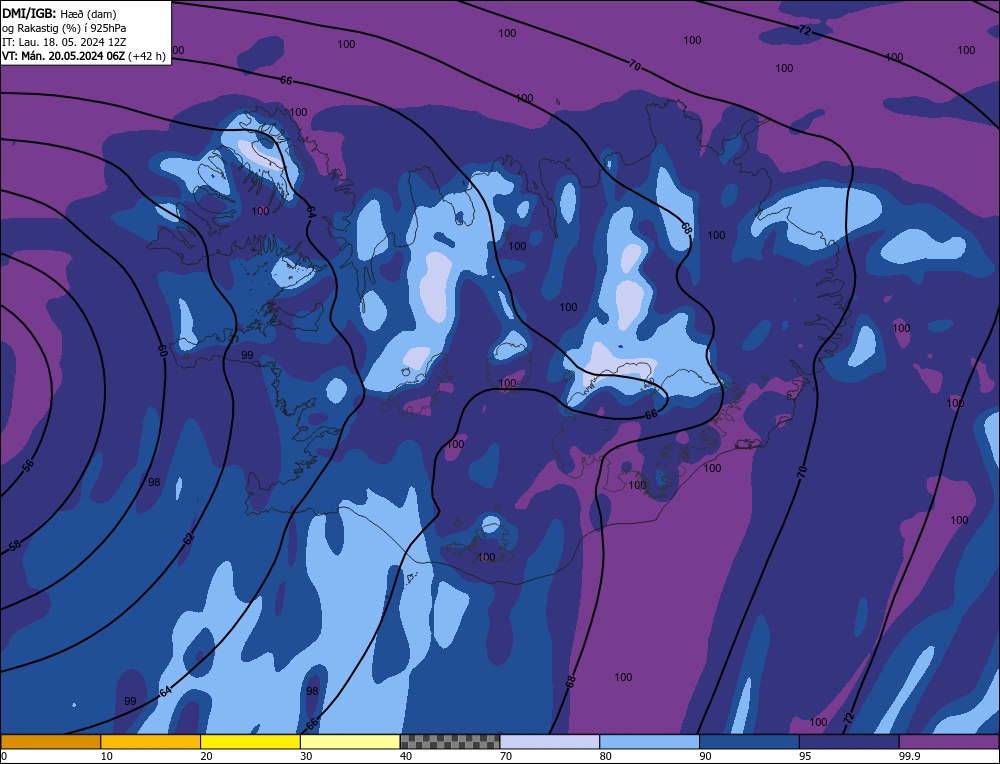Image resolution: width=1000 pixels, height=764 pixels.
Task: Click the 'og Rakastig (%) í 925hPa' line
Action: 64,28
